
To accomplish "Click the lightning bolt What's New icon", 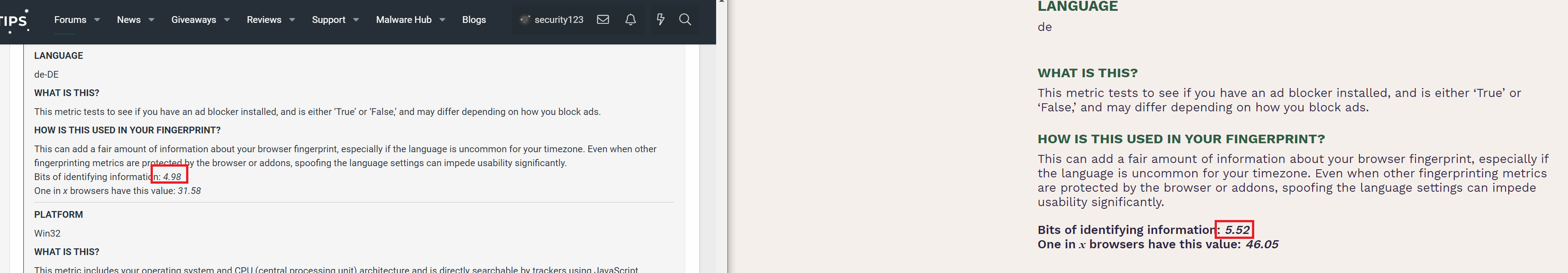I will point(660,19).
